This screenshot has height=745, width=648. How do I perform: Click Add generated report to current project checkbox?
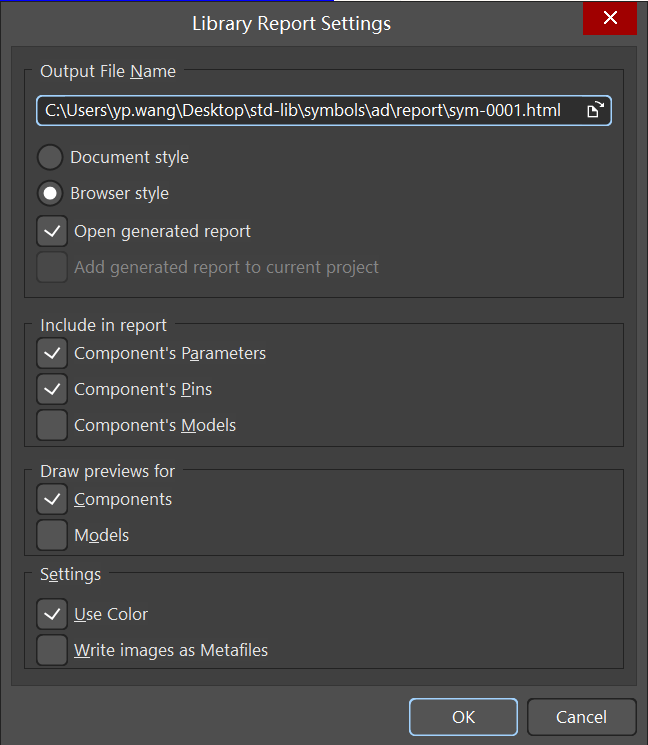pyautogui.click(x=52, y=268)
